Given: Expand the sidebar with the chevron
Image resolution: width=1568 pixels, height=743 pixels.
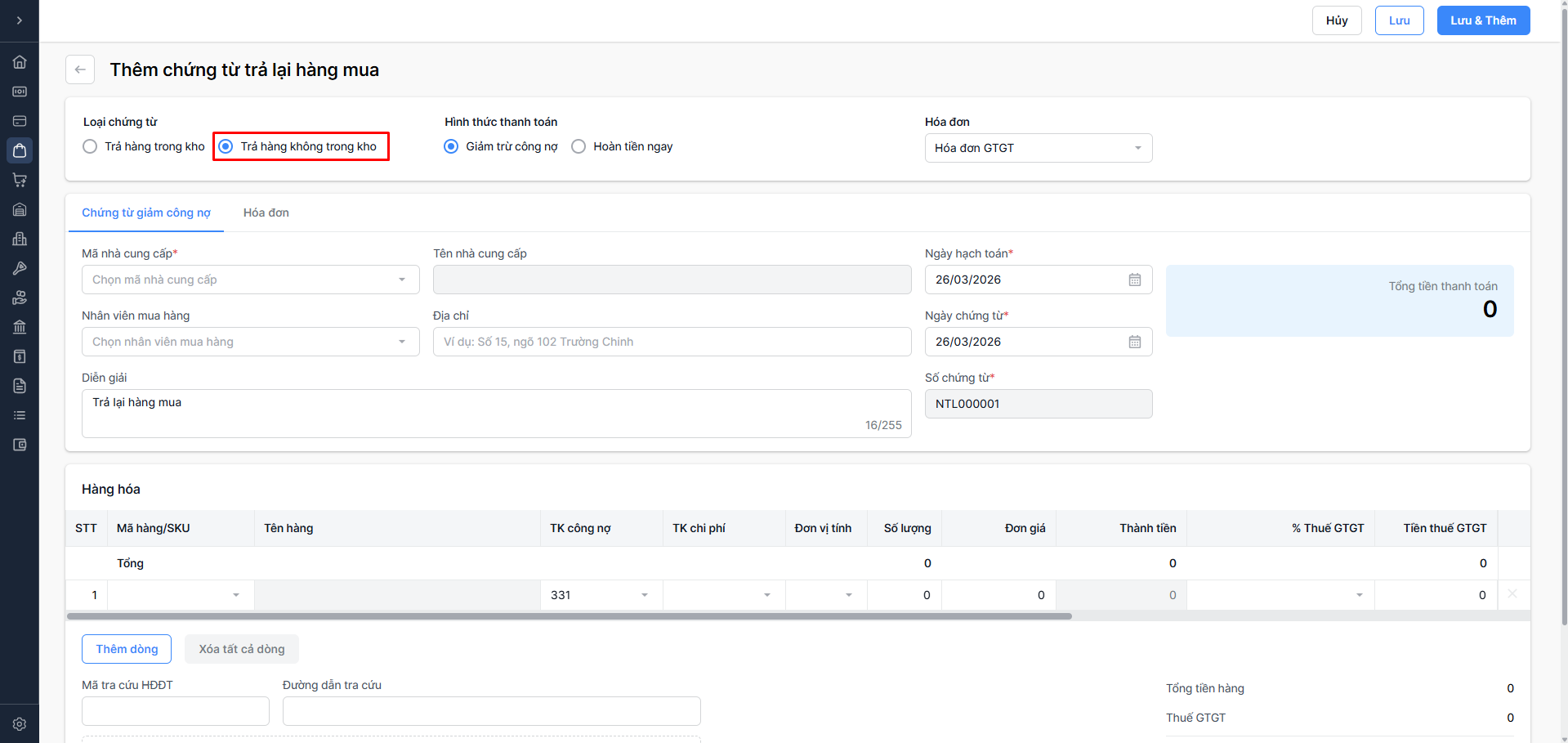Looking at the screenshot, I should click(20, 20).
